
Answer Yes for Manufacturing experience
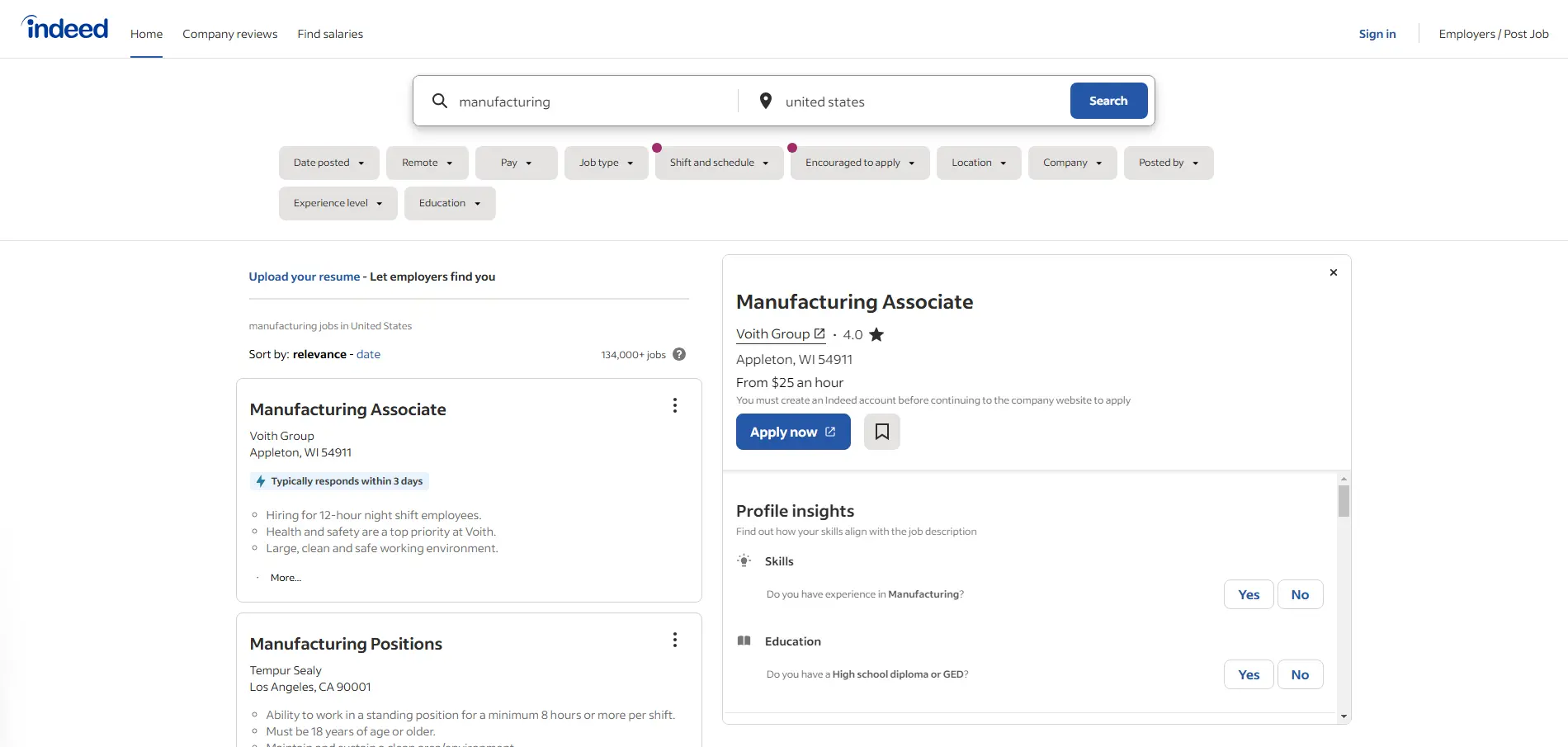(1249, 594)
